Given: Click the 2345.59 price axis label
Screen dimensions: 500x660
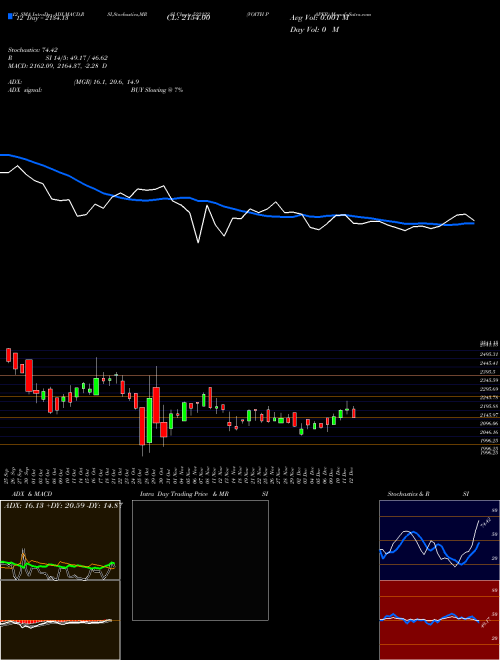Looking at the screenshot, I should tap(489, 380).
